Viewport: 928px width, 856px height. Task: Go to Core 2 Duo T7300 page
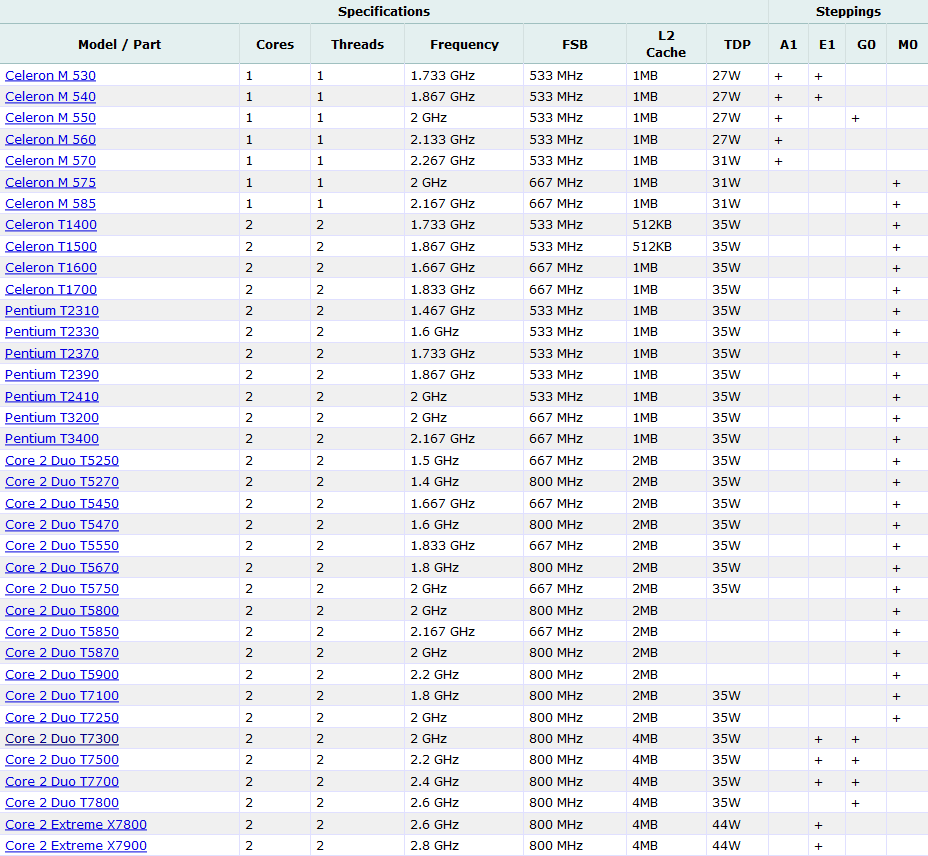coord(62,739)
